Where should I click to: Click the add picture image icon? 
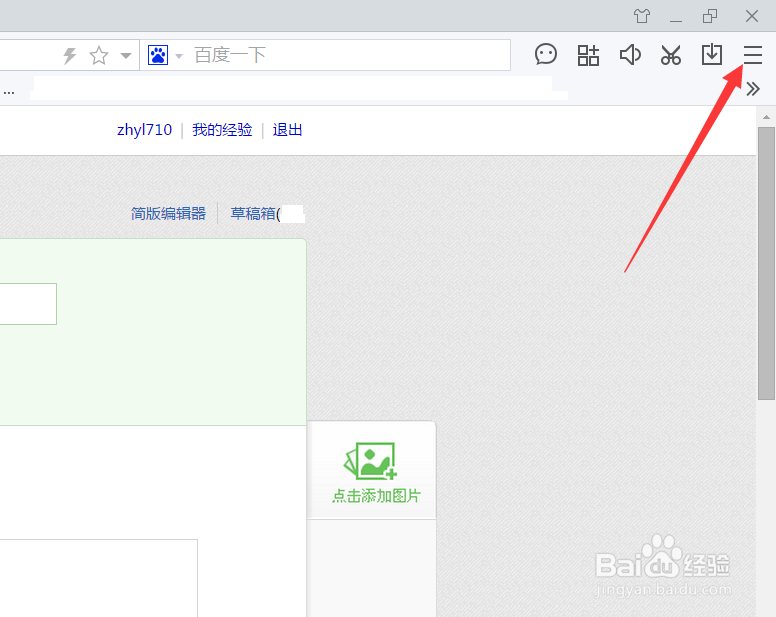point(371,461)
